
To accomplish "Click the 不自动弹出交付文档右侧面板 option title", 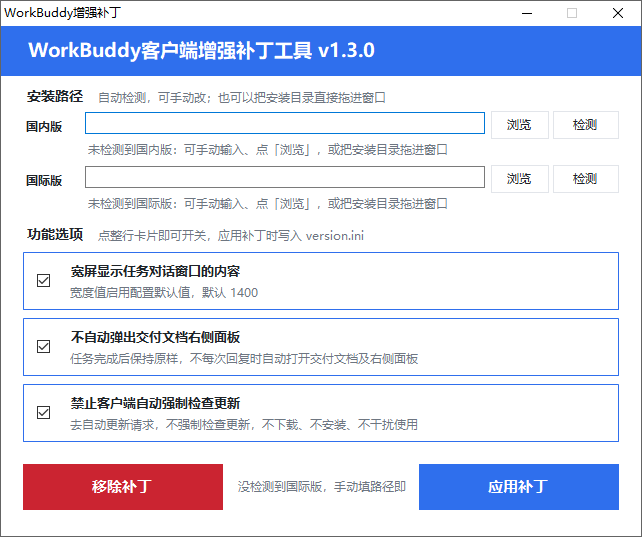I will point(155,337).
